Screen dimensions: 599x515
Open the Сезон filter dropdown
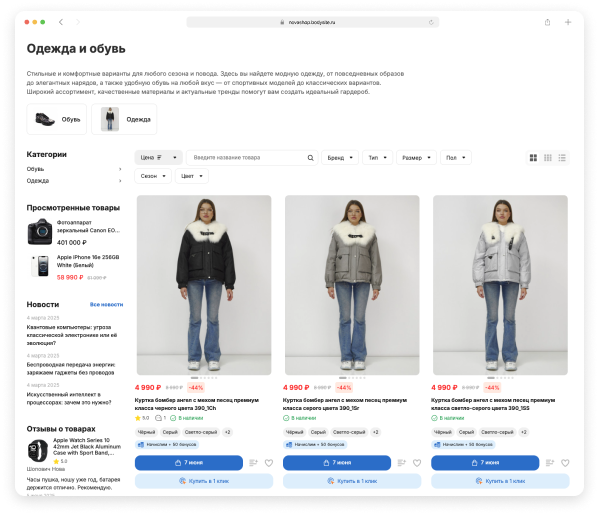point(153,176)
